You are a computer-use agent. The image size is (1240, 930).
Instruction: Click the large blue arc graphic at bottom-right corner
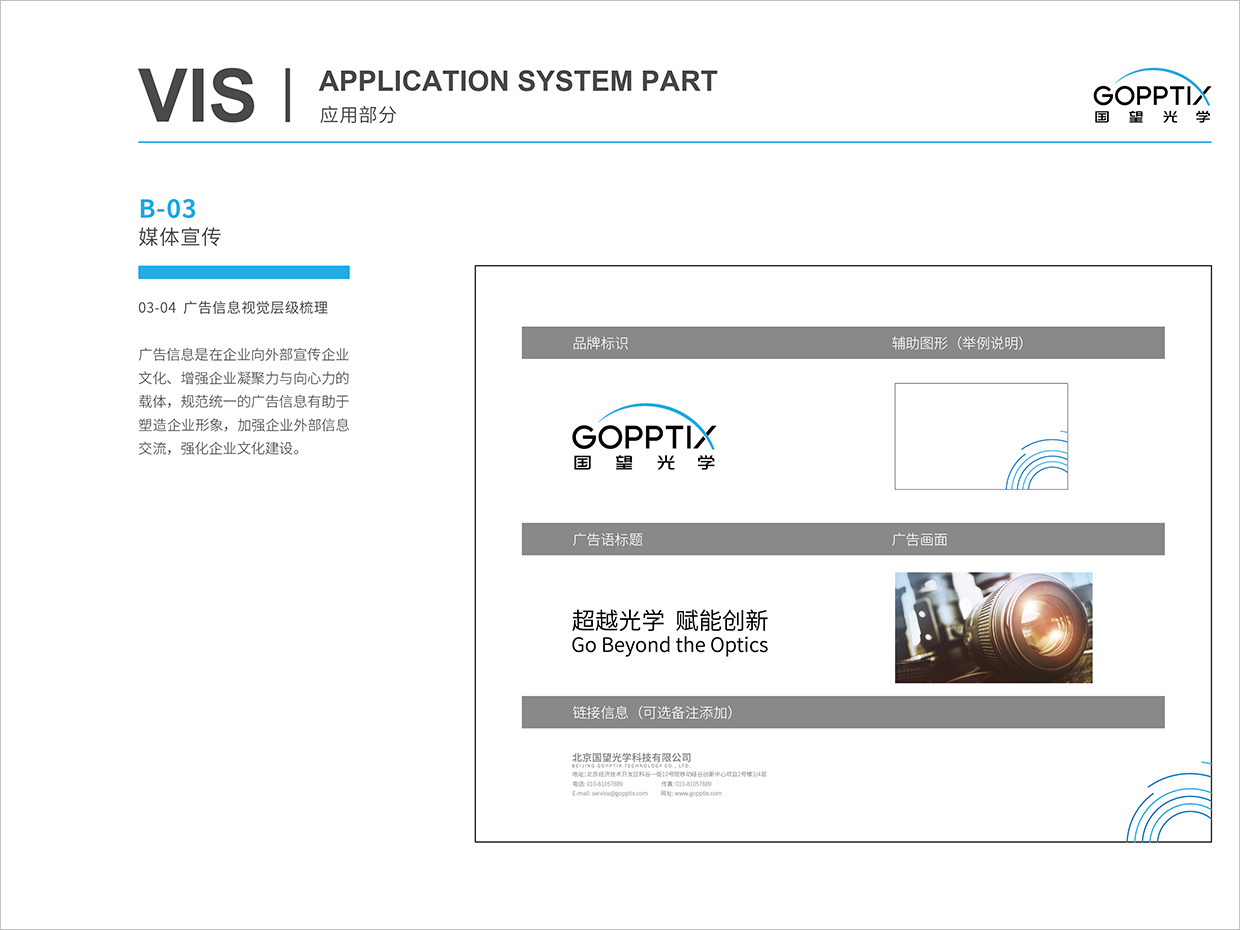pos(1172,807)
